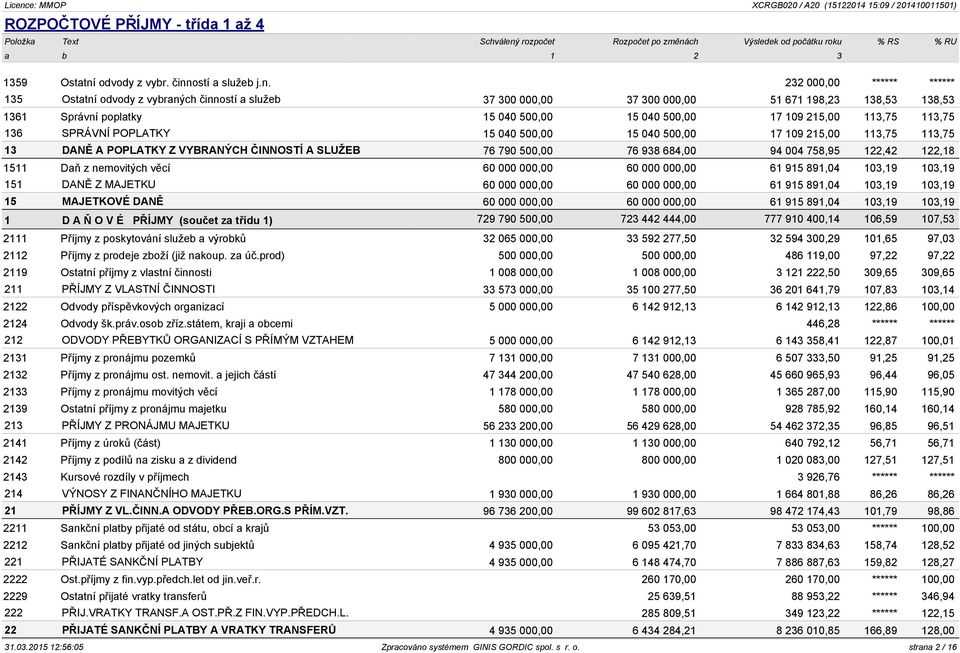Screen dimensions: 960x653
Task: Click the Licence: MMOP header text
Action: tap(35, 5)
